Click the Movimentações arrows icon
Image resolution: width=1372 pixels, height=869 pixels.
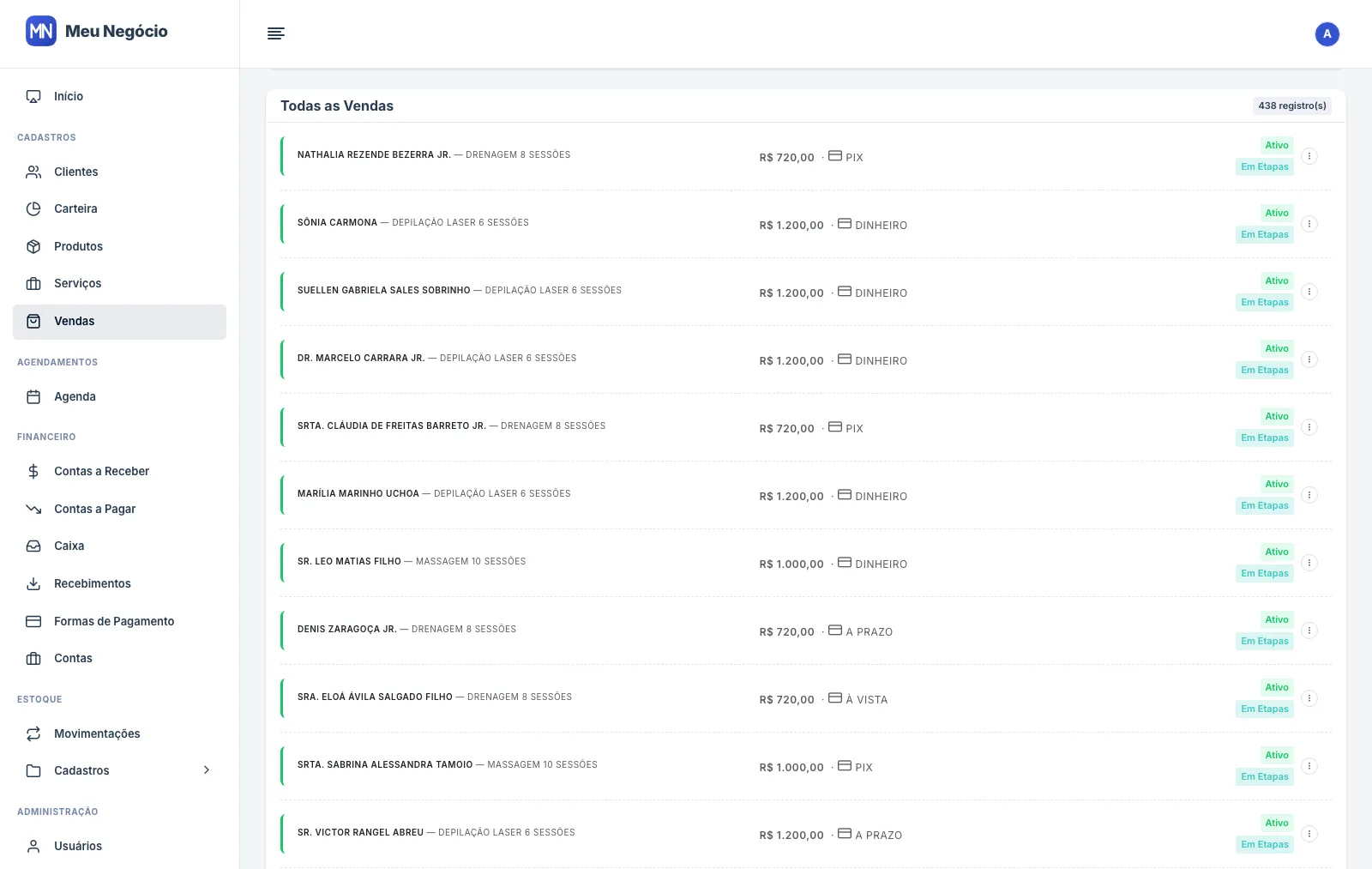point(33,733)
